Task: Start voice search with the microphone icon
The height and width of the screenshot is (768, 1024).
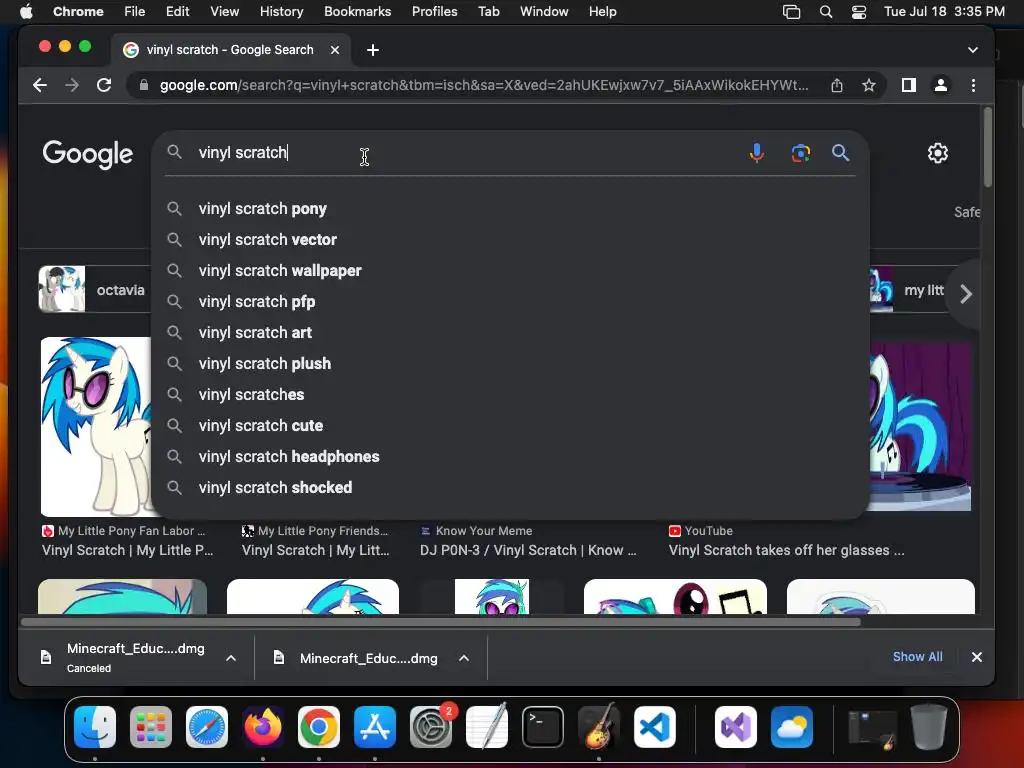Action: click(x=756, y=153)
